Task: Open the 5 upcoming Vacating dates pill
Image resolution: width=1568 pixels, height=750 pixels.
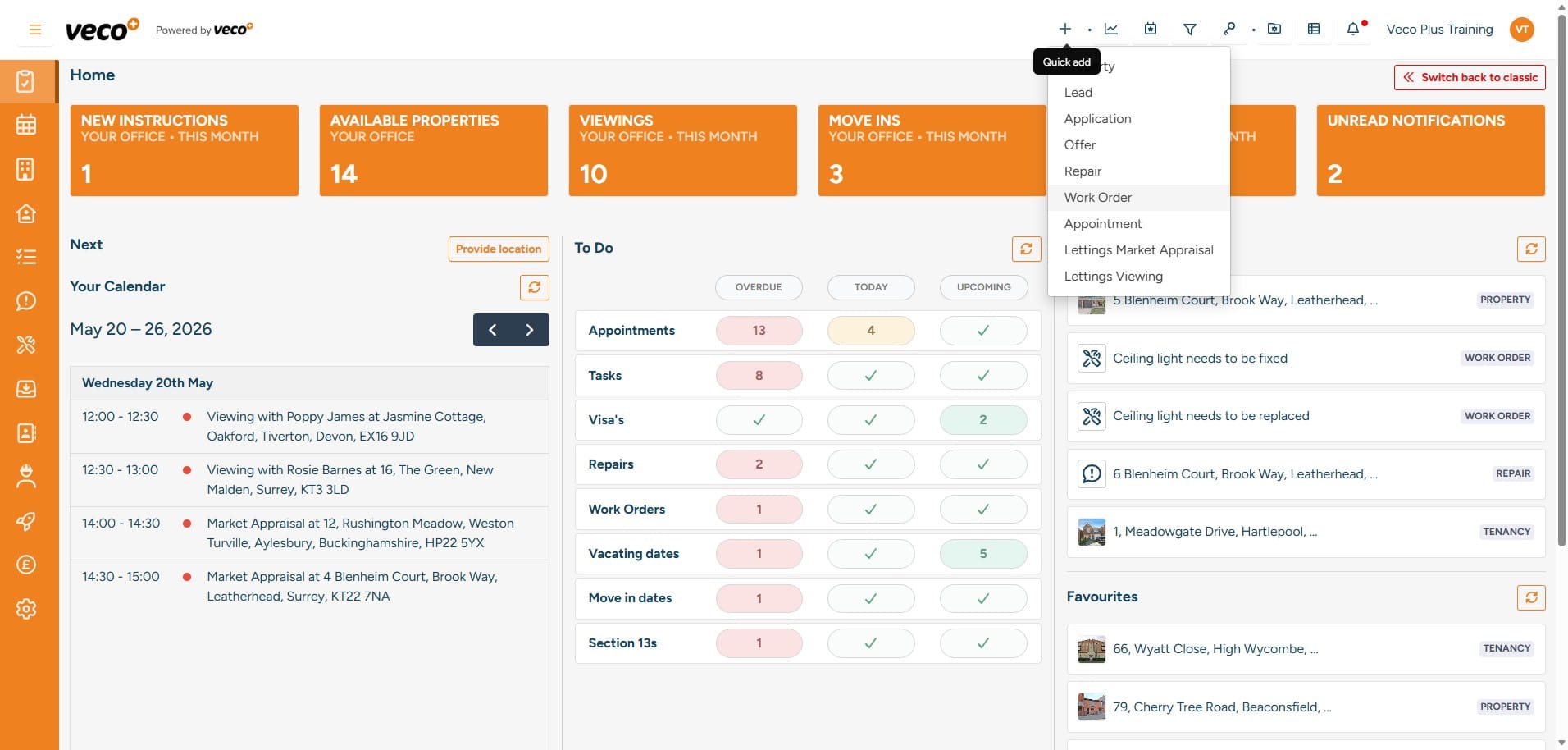Action: click(983, 554)
